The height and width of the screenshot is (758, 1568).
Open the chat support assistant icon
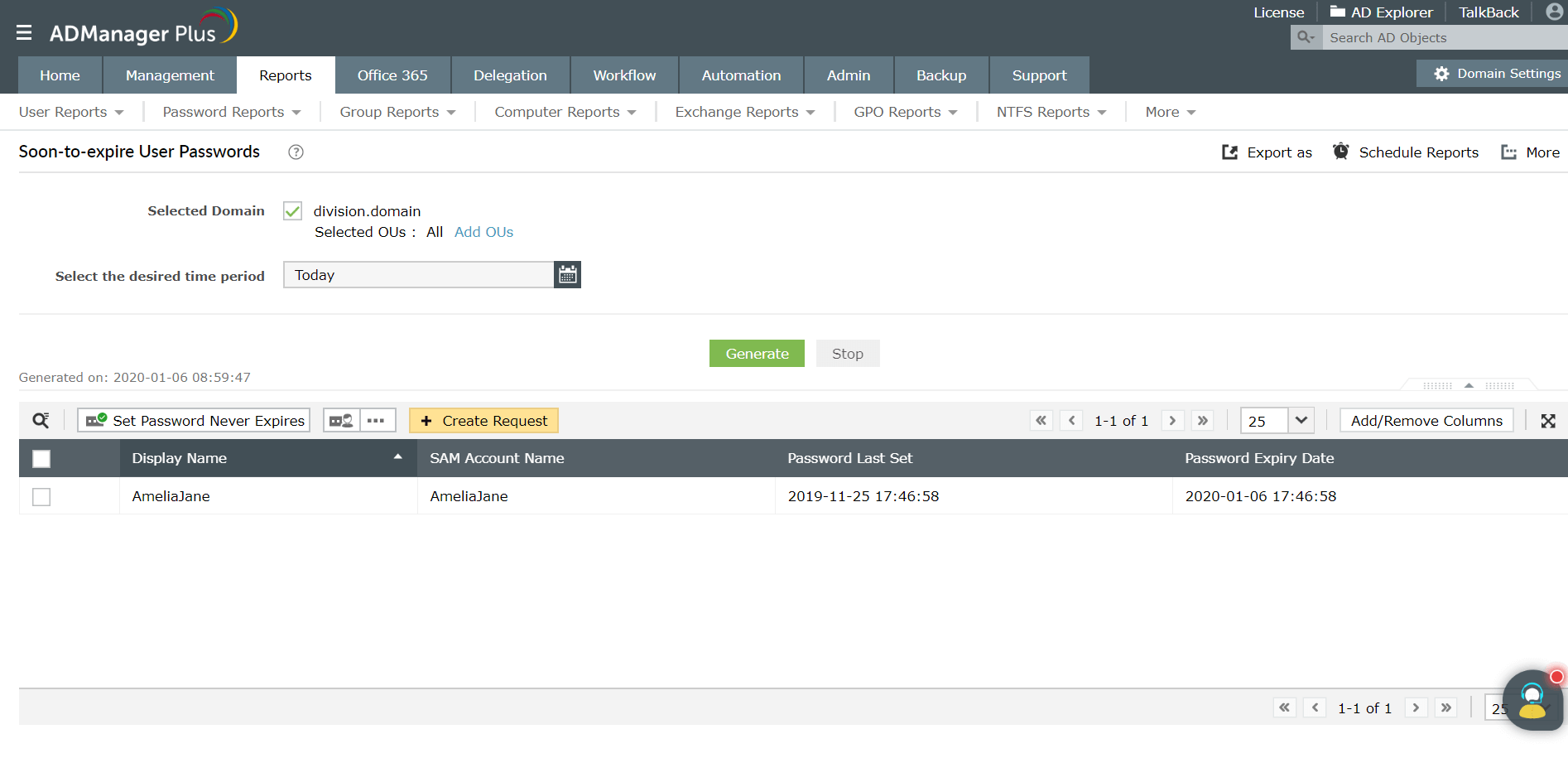coord(1532,700)
